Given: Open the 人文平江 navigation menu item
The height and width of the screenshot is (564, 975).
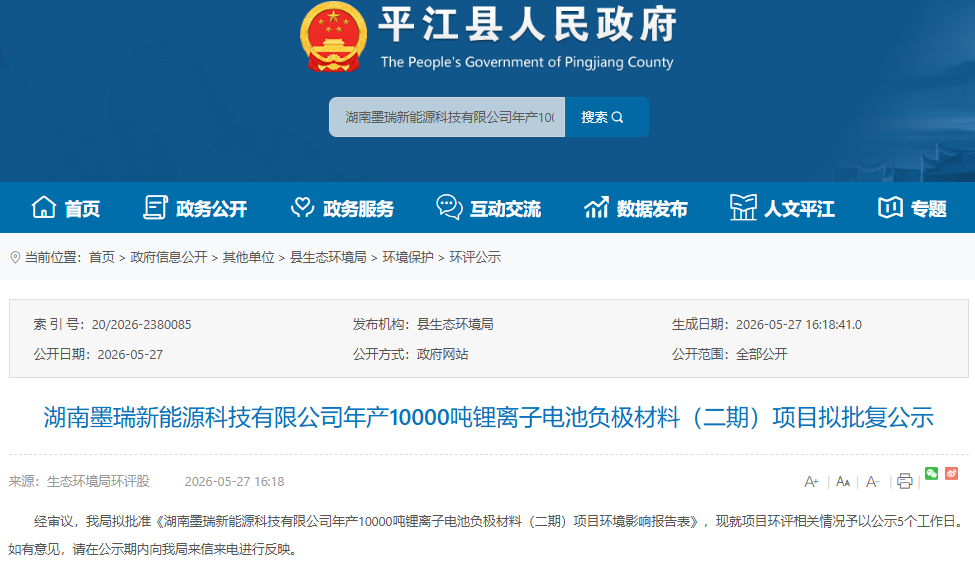Looking at the screenshot, I should 782,208.
